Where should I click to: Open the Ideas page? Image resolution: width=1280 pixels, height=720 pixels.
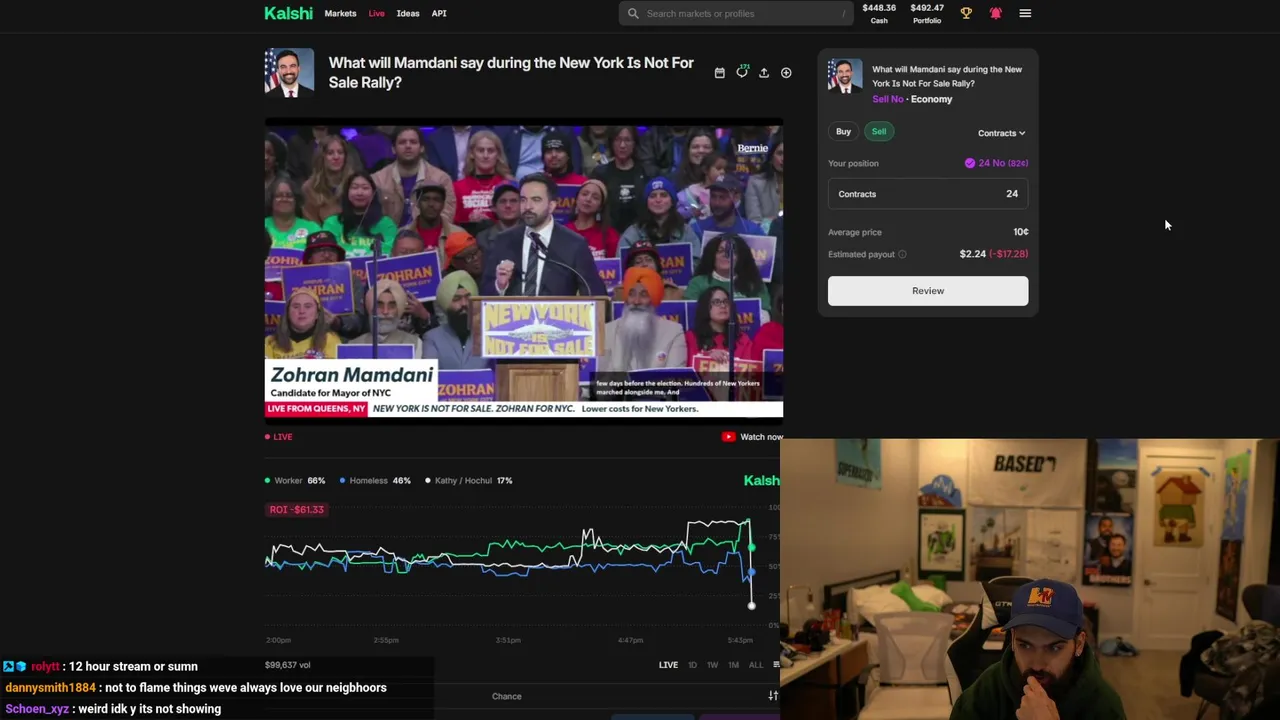(x=408, y=13)
